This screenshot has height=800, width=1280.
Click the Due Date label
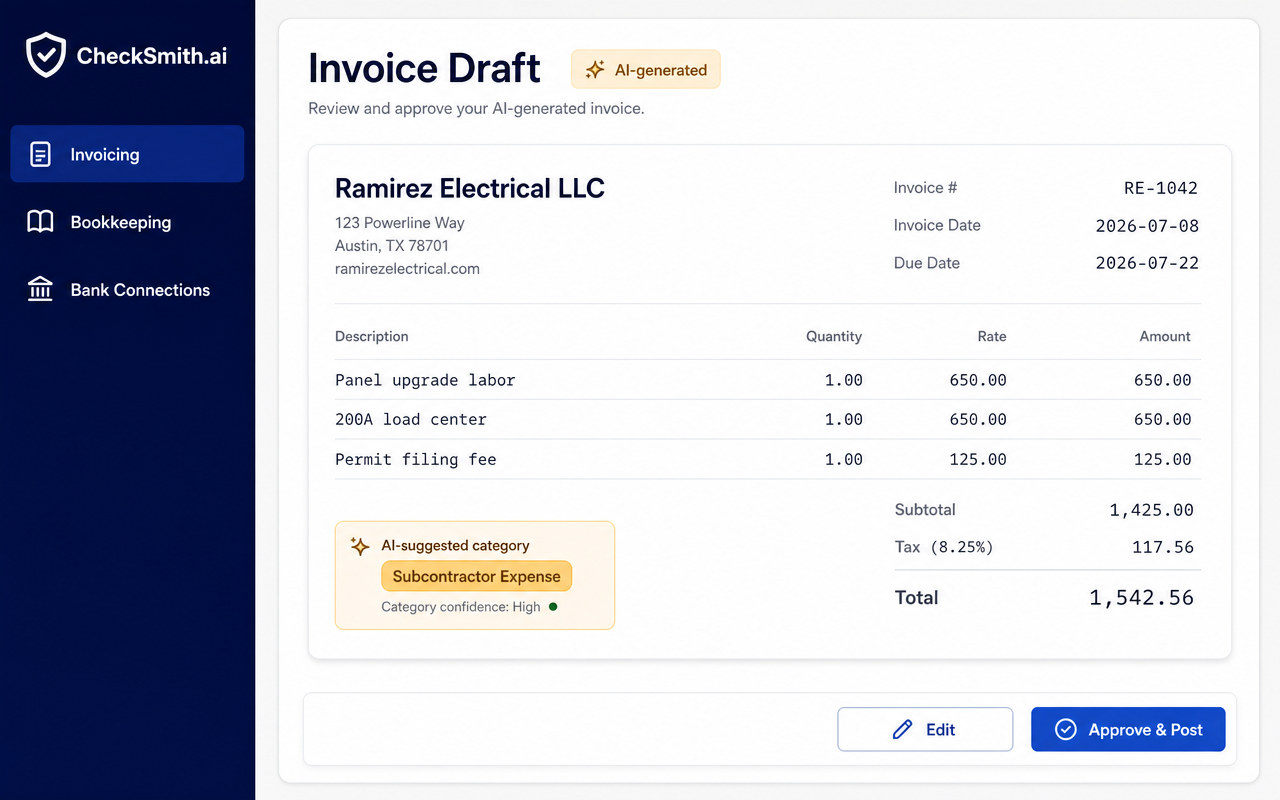coord(927,263)
